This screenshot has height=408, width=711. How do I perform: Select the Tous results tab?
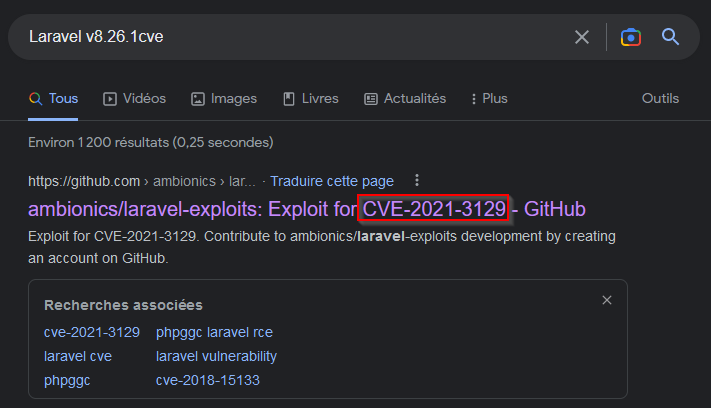point(53,98)
